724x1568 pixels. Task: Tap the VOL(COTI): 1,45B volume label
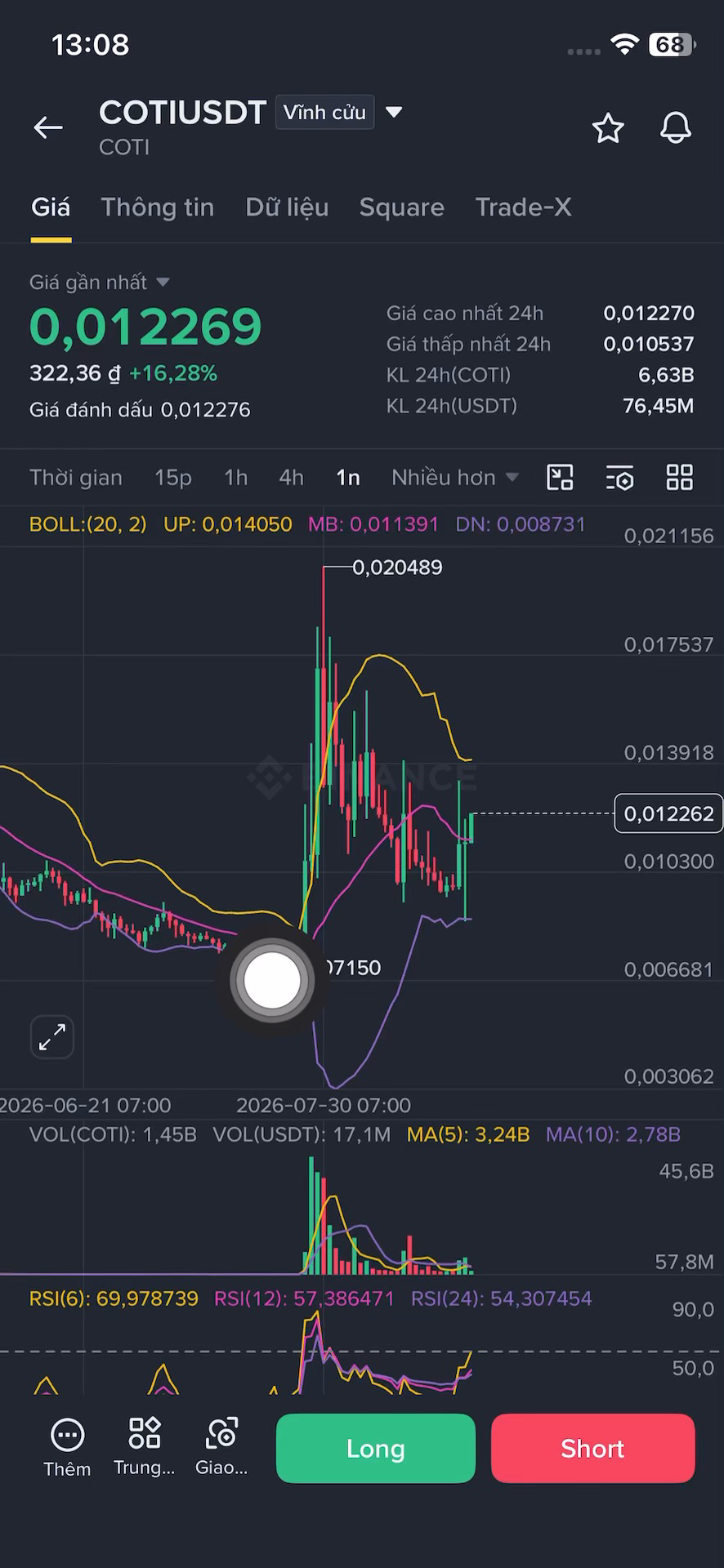pos(113,1134)
